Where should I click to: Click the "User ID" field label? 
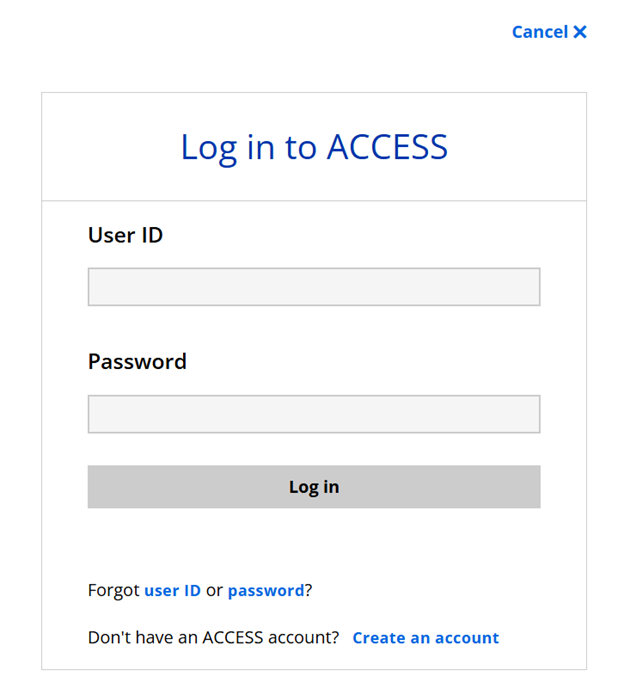(x=125, y=235)
